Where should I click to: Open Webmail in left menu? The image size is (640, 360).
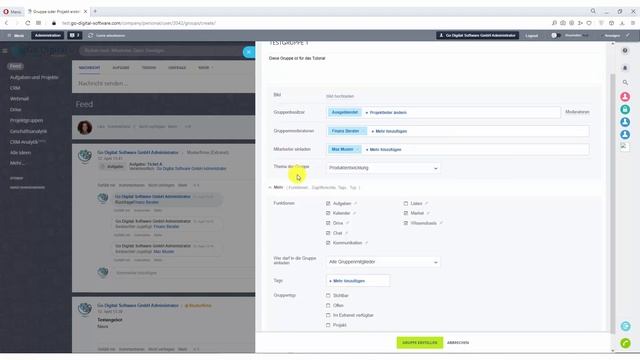point(19,98)
